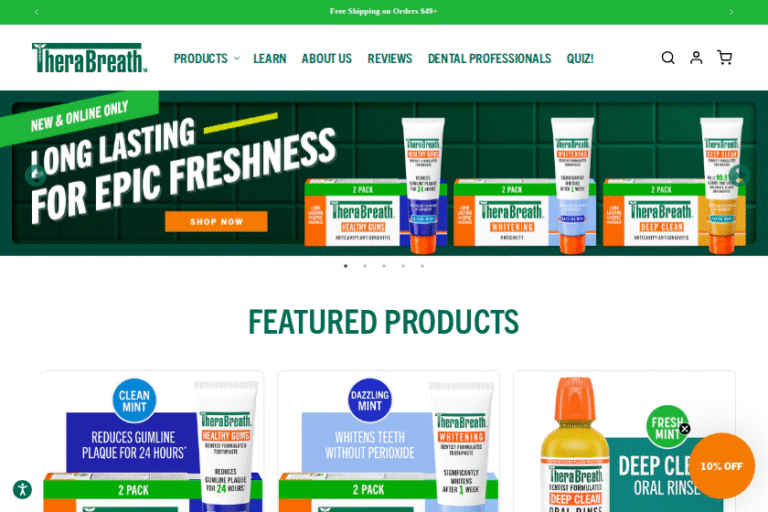Show previous hero banner slide

(x=35, y=175)
